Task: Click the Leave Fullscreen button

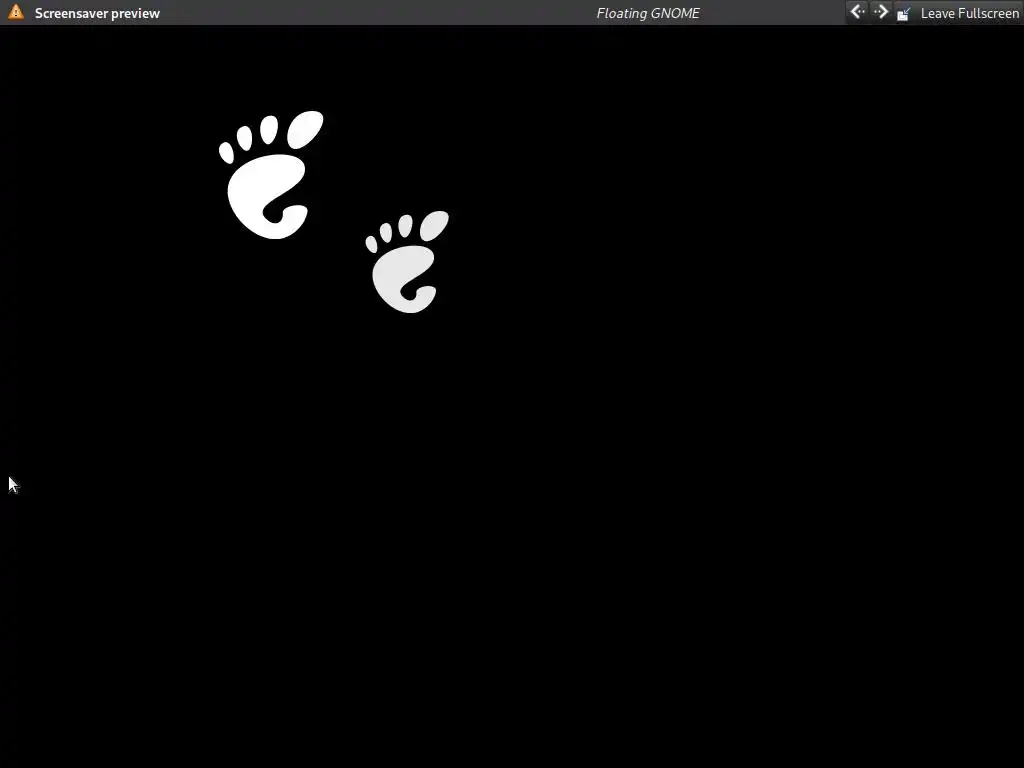Action: click(958, 13)
